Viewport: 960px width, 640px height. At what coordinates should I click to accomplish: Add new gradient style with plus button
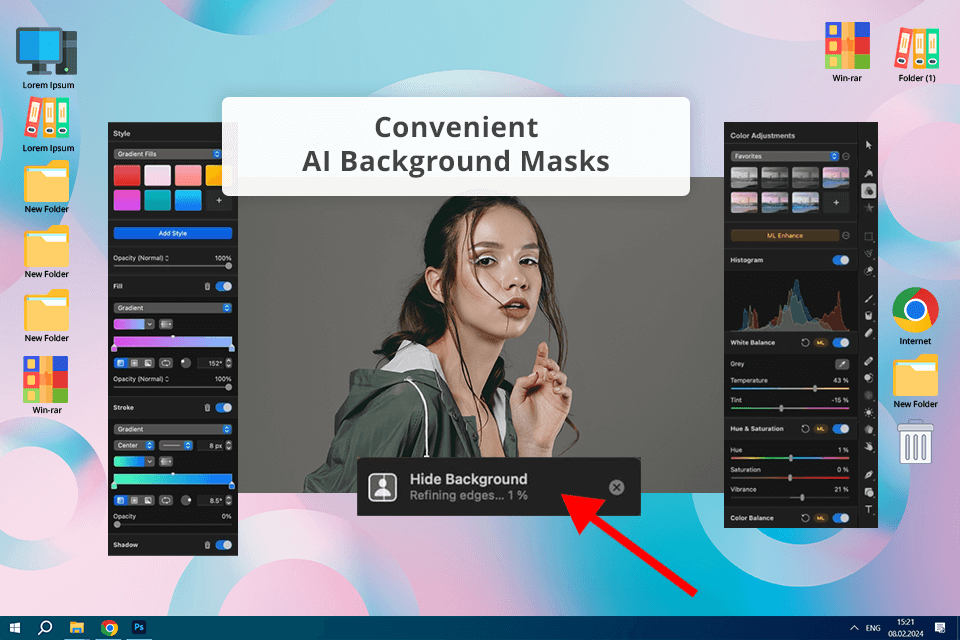click(x=219, y=200)
